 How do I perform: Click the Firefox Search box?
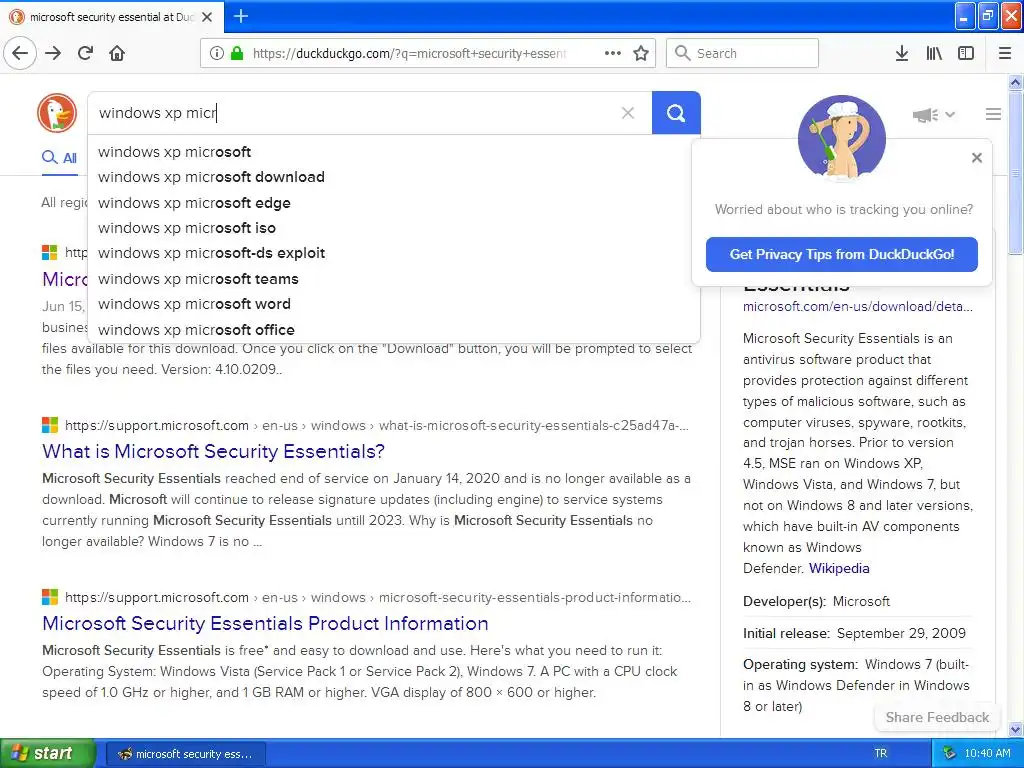point(742,53)
